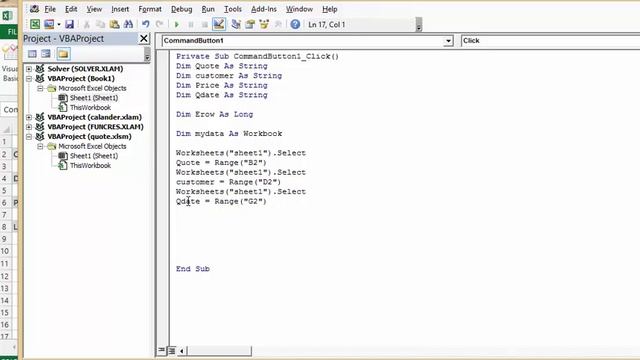This screenshot has height=360, width=640.
Task: Open the Help menu
Action: click(330, 9)
